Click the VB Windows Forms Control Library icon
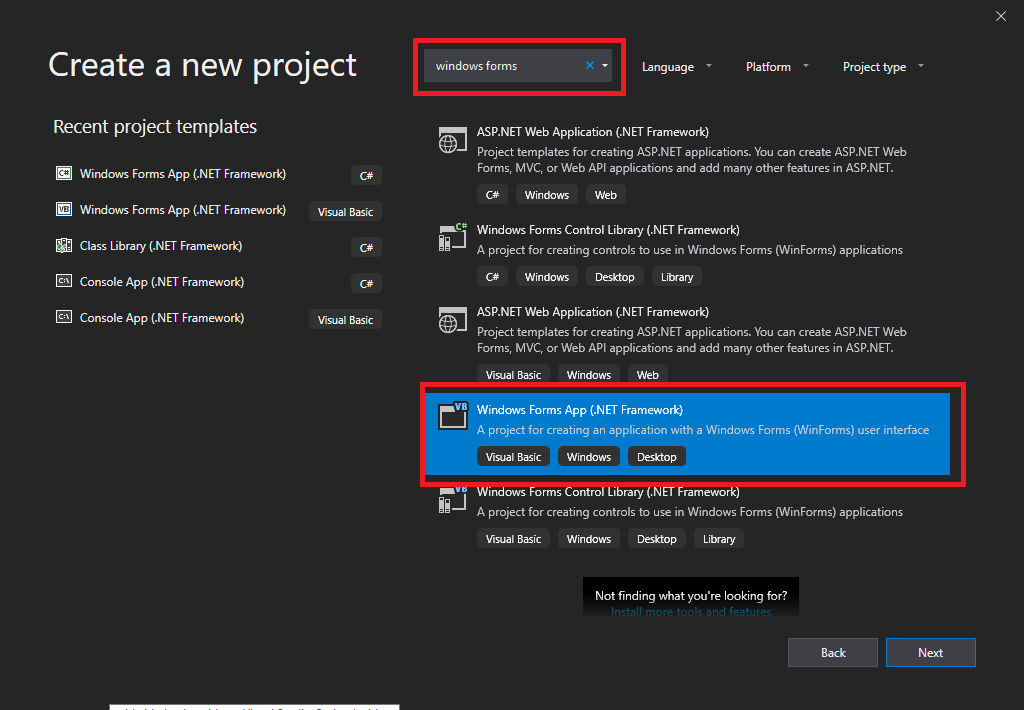 [x=452, y=500]
